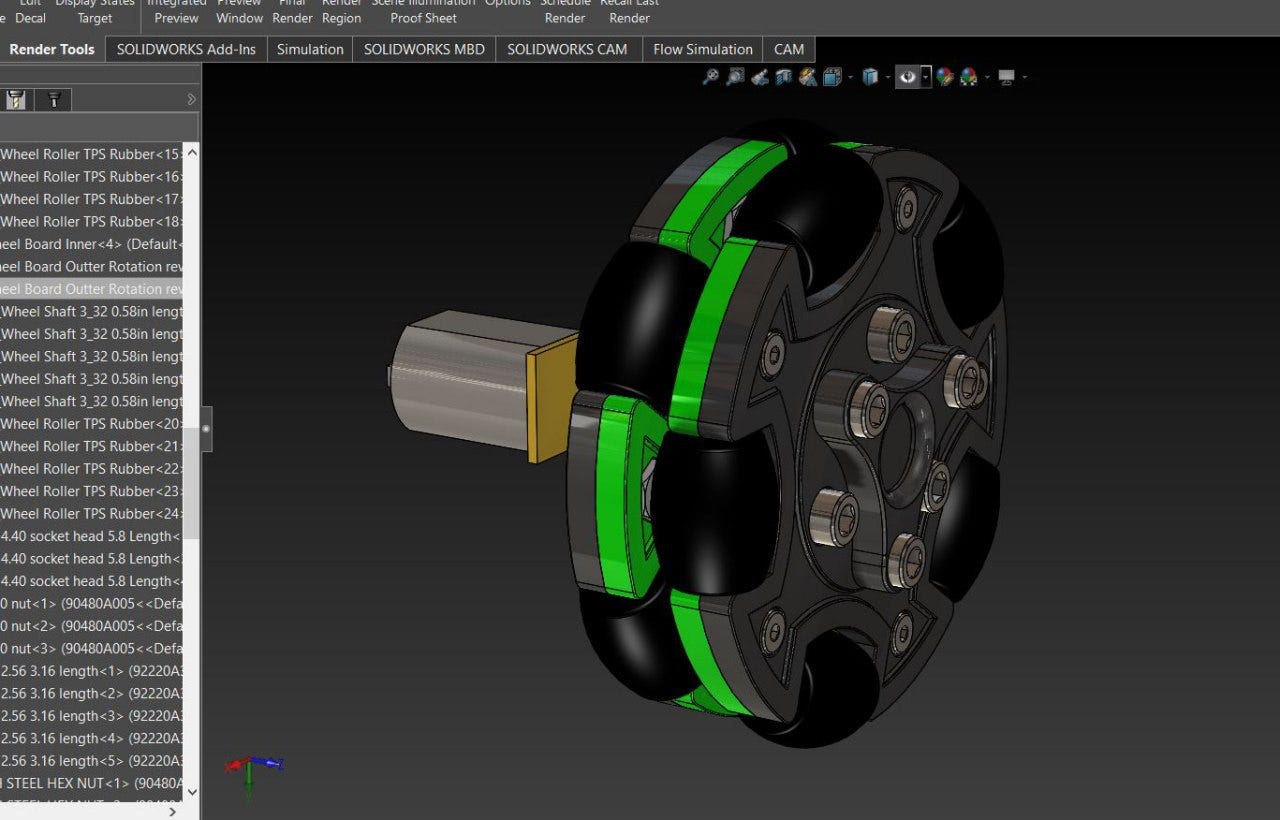1280x820 pixels.
Task: Click the Schedule Render button
Action: [565, 10]
